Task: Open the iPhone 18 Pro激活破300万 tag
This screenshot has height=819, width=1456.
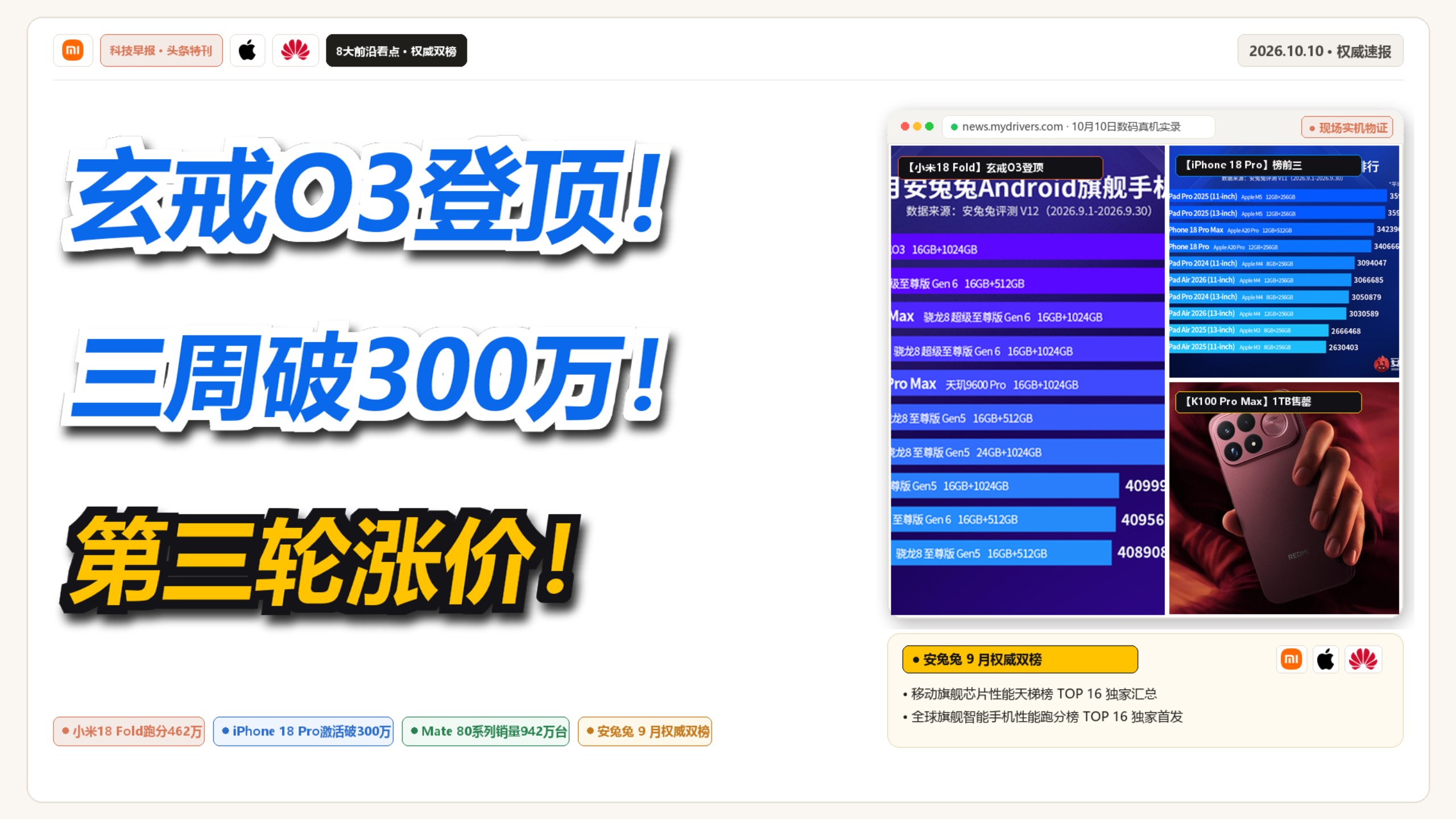Action: (x=303, y=731)
